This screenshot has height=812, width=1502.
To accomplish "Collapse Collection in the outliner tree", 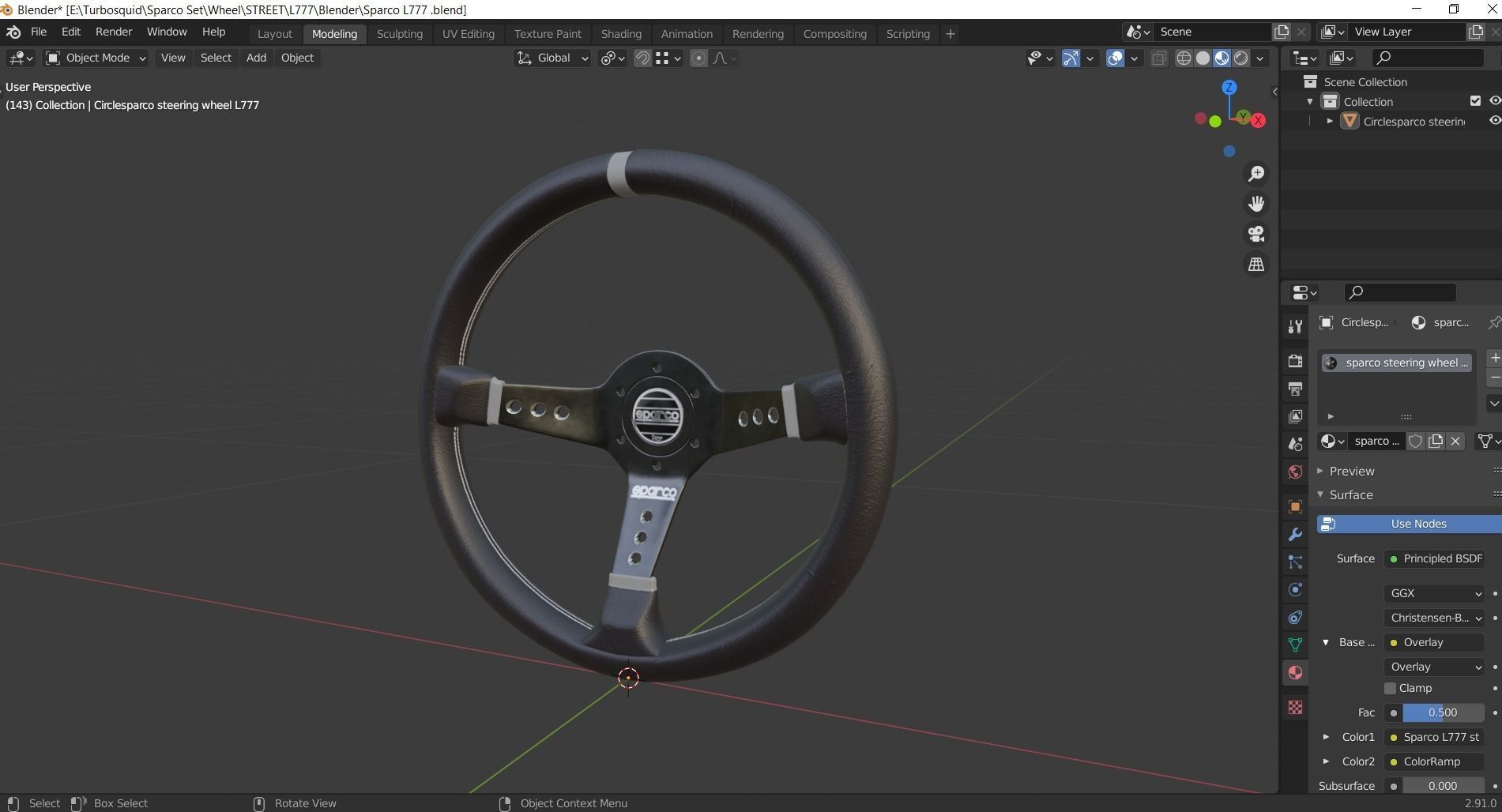I will [1310, 101].
